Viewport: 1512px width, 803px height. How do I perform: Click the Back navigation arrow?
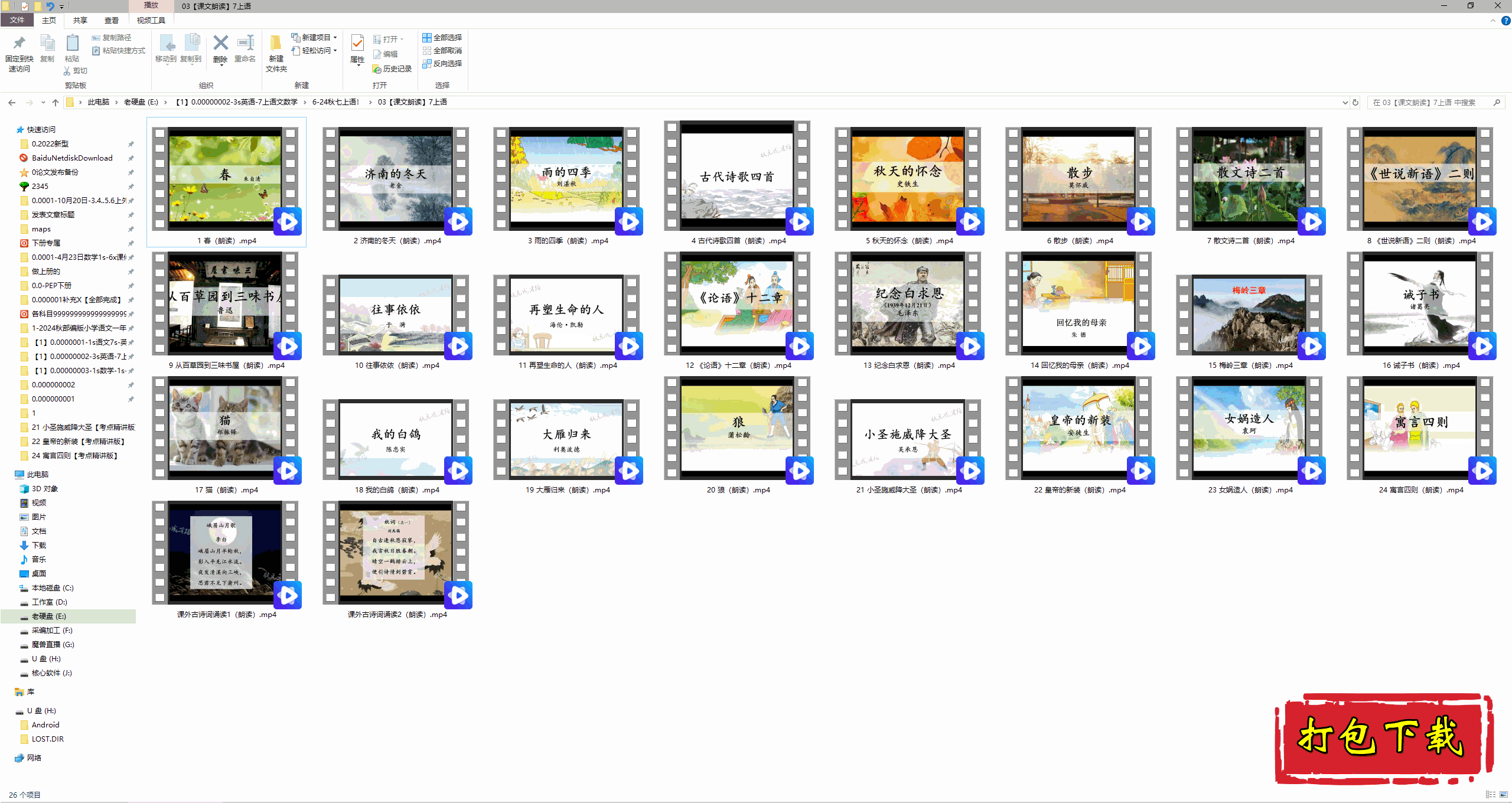pos(12,103)
